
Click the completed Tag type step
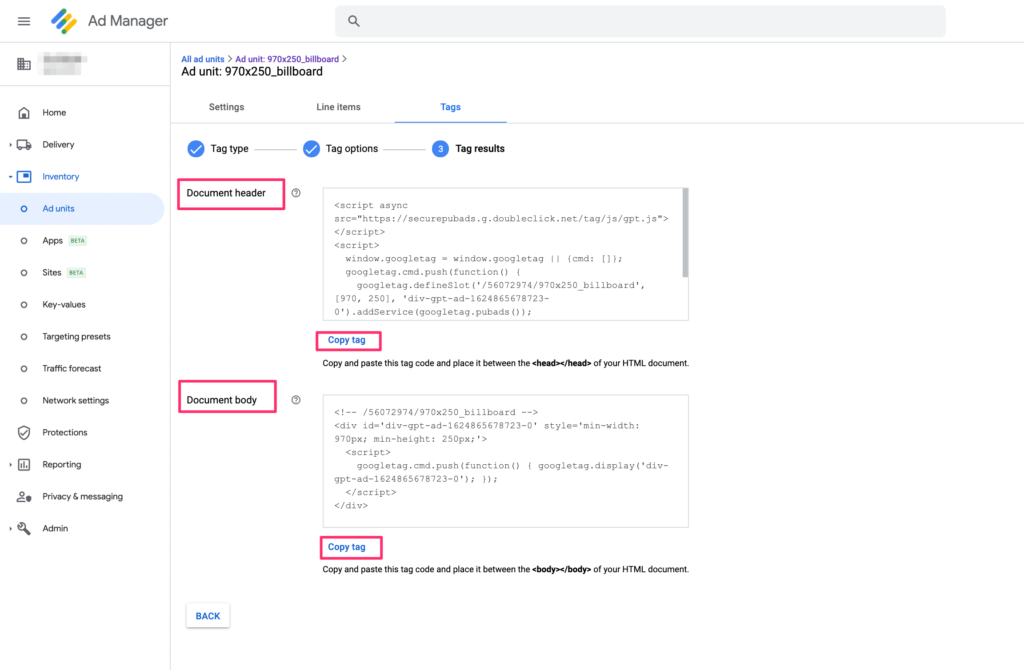tap(196, 148)
